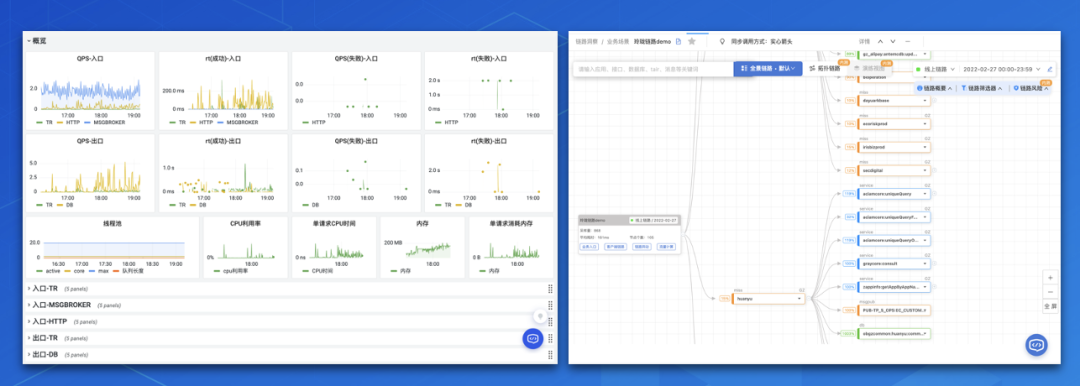Viewport: 1080px width, 386px height.
Task: Open dropdown on irisbizprod node
Action: pyautogui.click(x=925, y=147)
